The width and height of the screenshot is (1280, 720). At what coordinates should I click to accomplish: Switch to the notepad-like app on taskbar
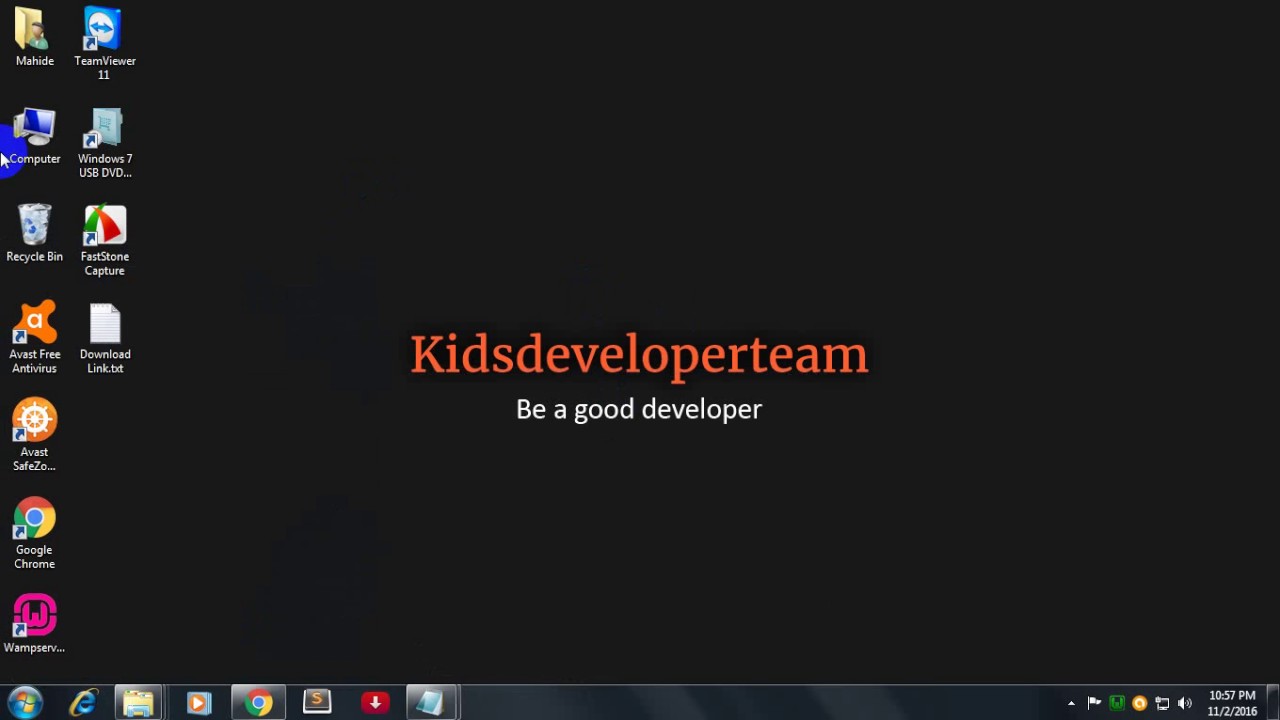432,703
